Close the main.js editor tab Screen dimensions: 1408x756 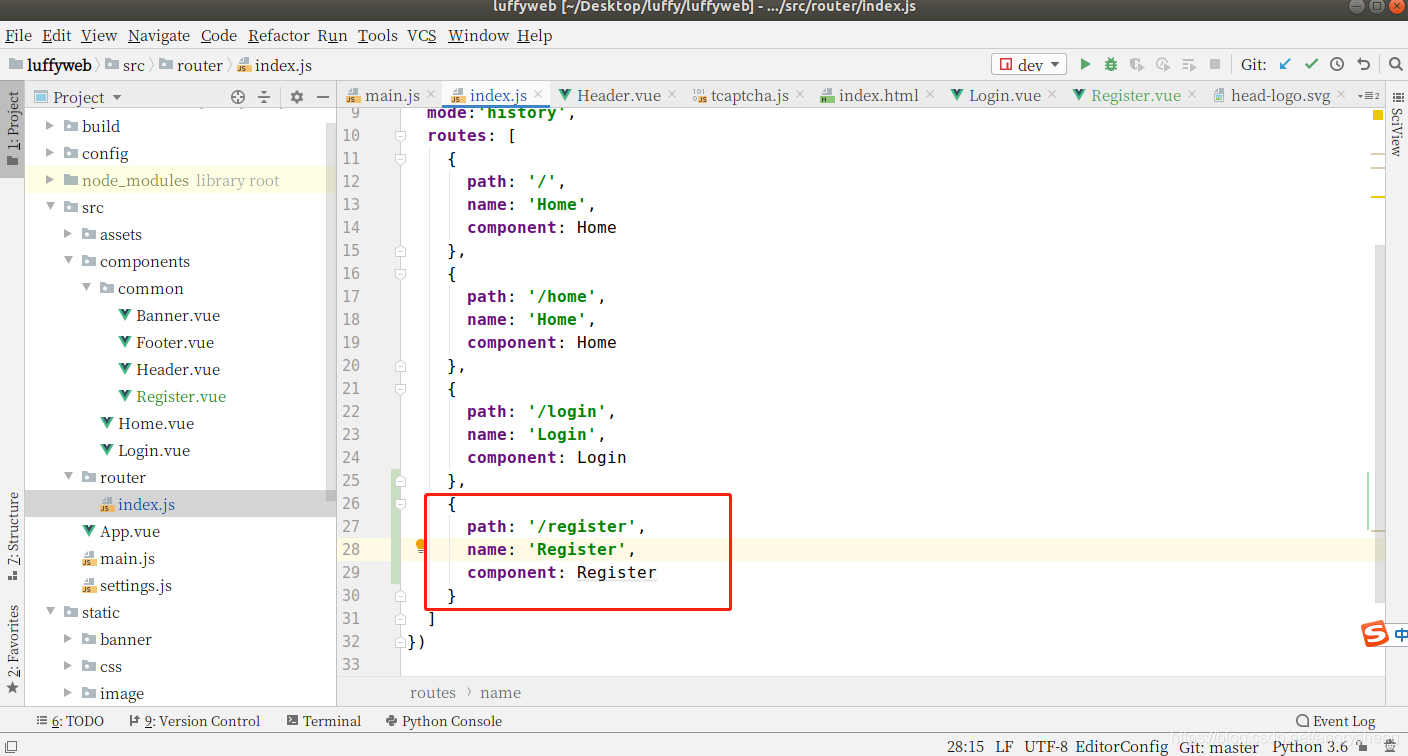(433, 95)
